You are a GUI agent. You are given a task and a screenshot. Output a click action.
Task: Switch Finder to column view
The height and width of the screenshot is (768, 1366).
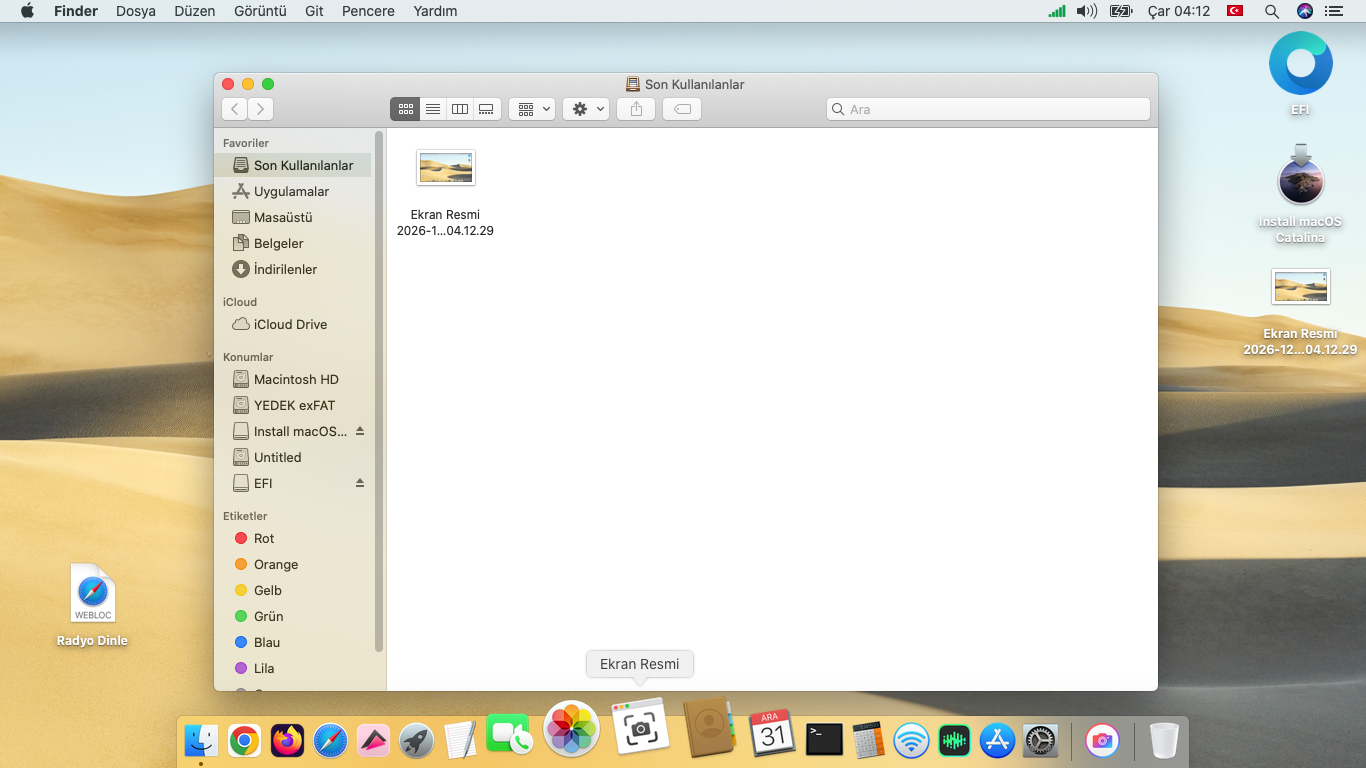coord(460,109)
